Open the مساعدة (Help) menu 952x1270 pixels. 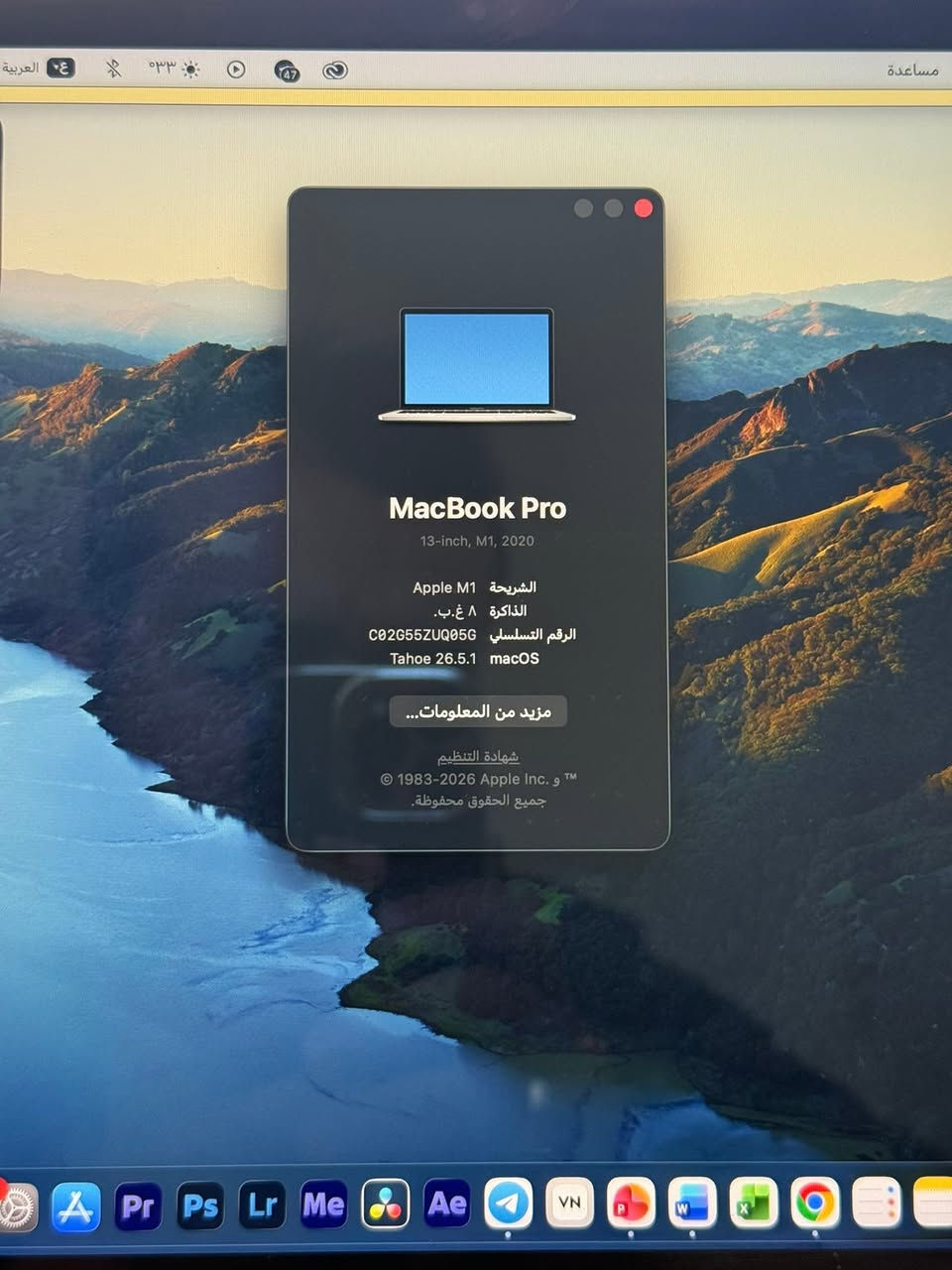pyautogui.click(x=912, y=70)
